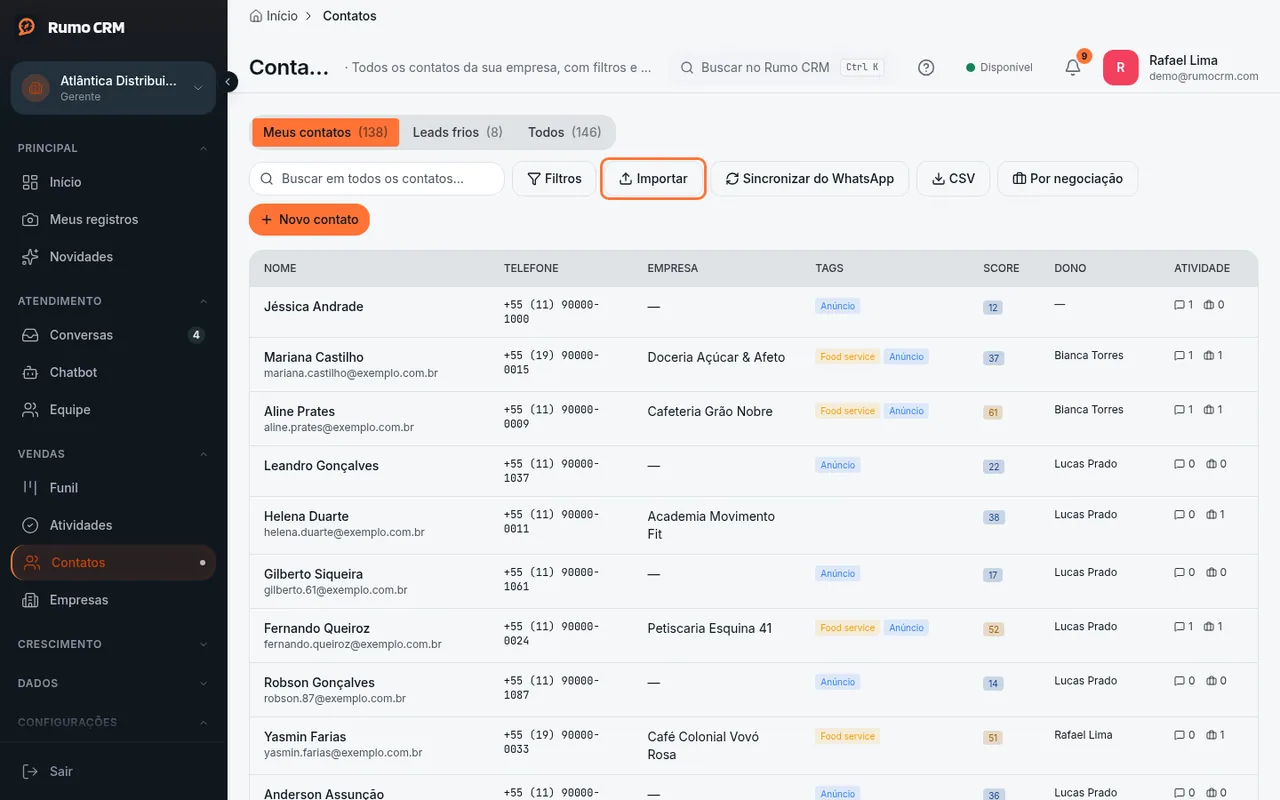Click the Cafeteria Grão Nobre company cell

pos(710,411)
